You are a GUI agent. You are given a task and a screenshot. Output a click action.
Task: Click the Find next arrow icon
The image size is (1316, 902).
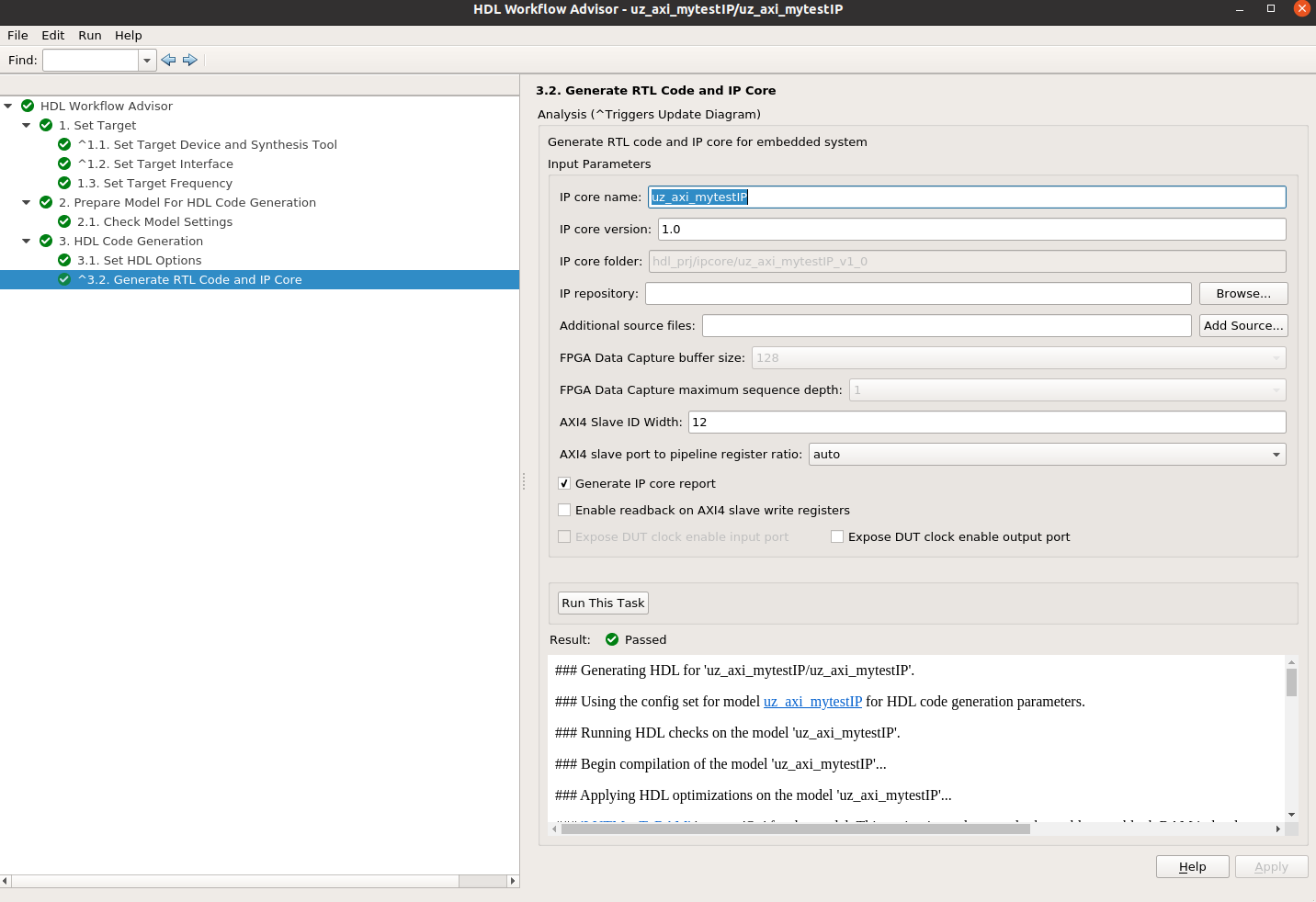pyautogui.click(x=190, y=60)
